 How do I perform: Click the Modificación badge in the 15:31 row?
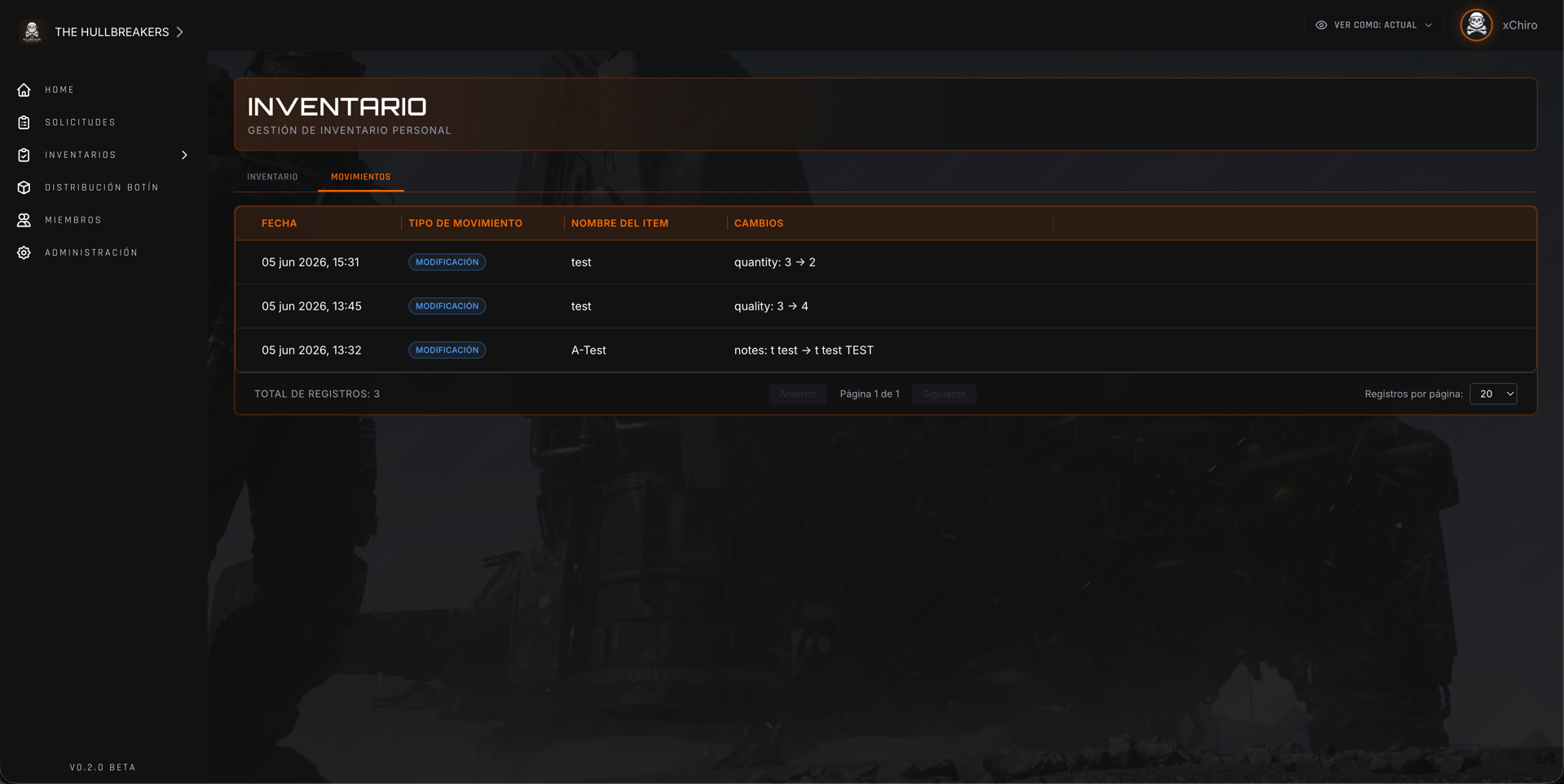tap(447, 262)
